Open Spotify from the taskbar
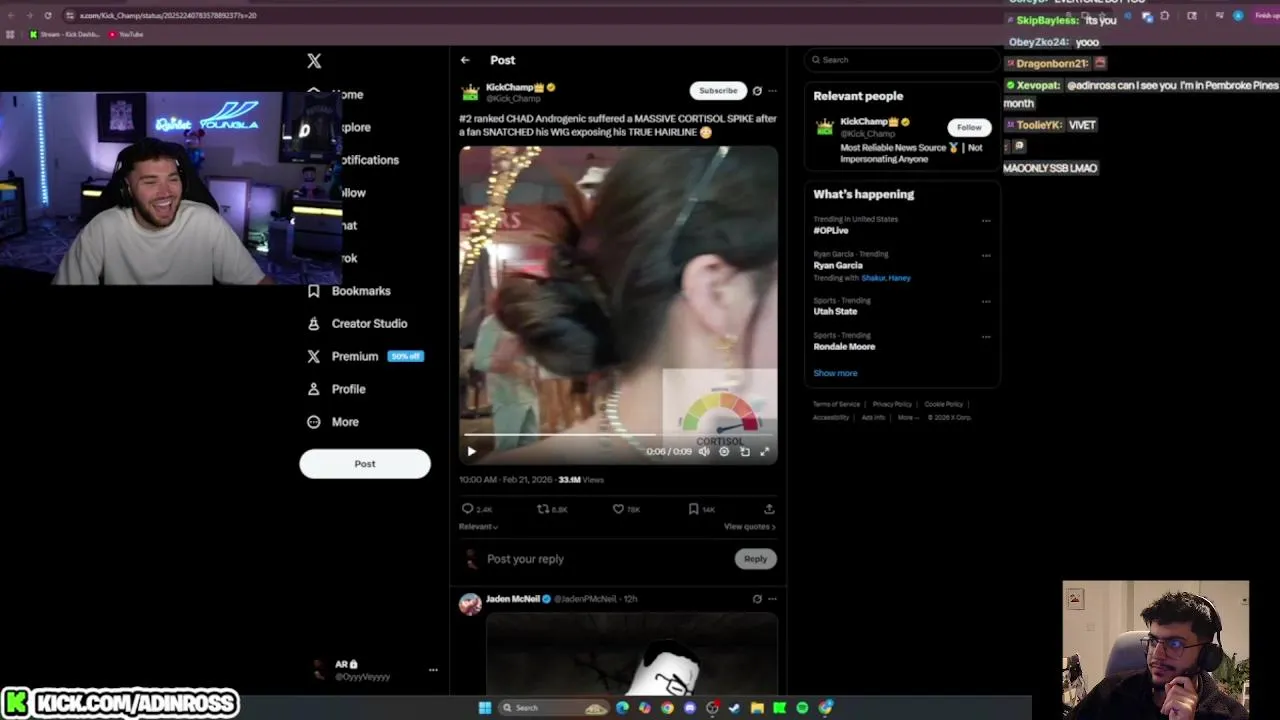 (802, 708)
